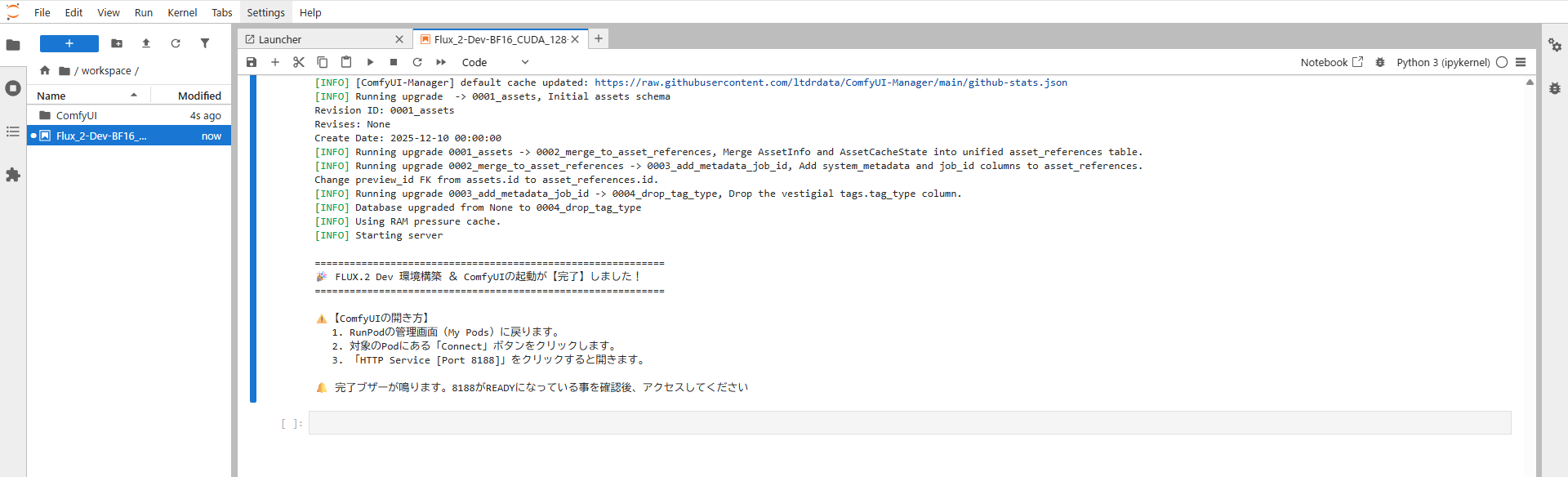Open Running Terminals and Kernels sidebar panel
This screenshot has height=477, width=1568.
click(13, 88)
